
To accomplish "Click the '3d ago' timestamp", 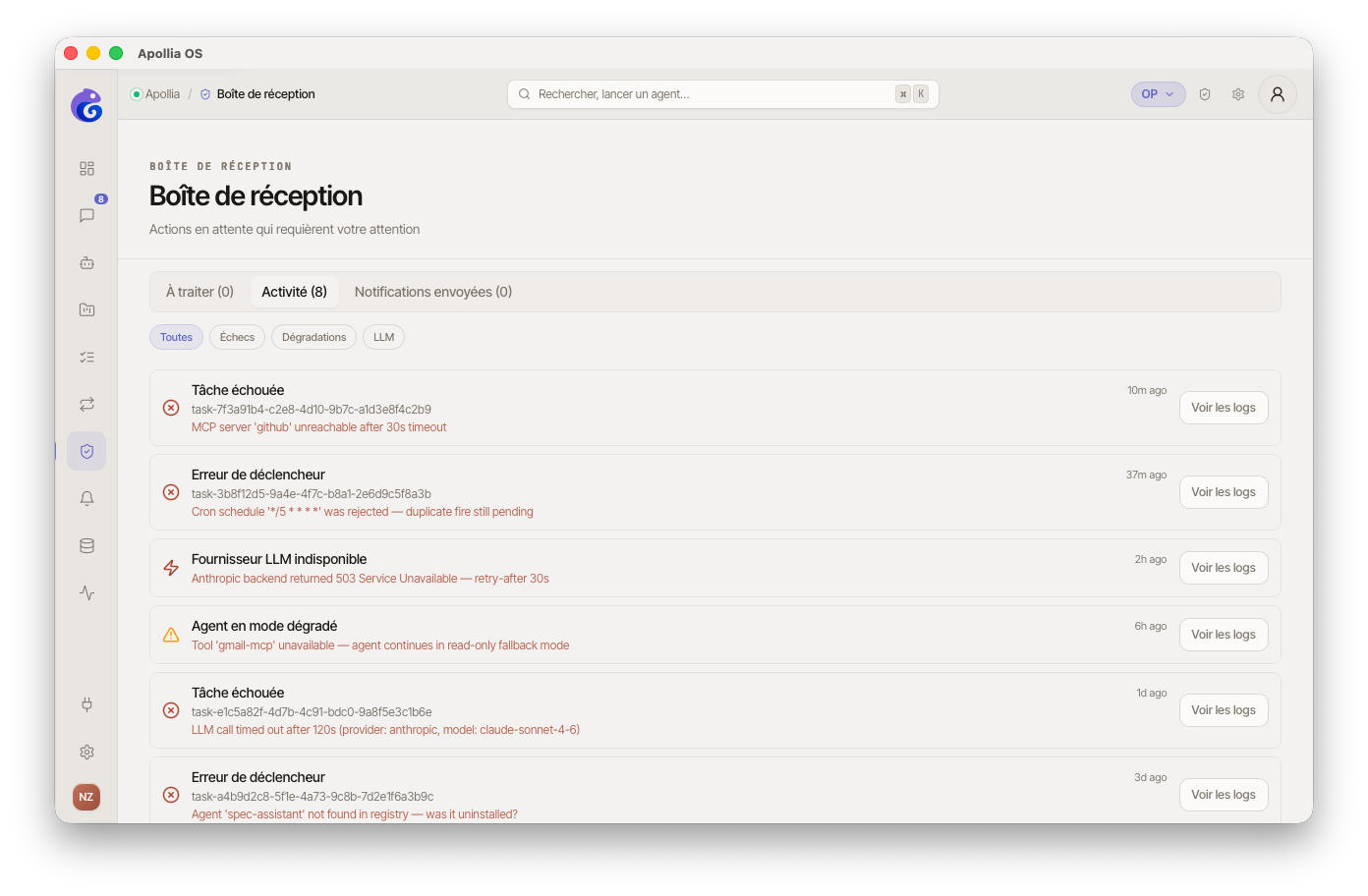I will pos(1151,777).
